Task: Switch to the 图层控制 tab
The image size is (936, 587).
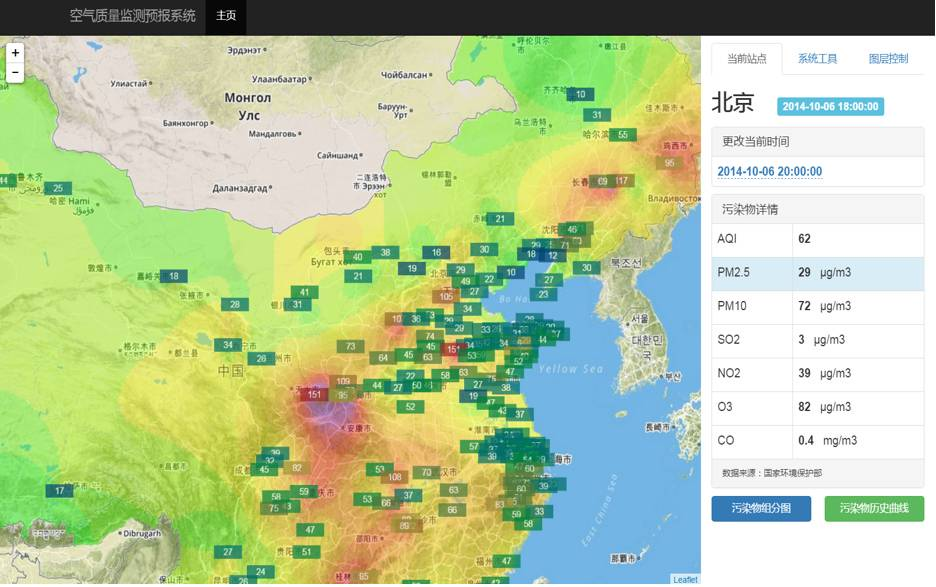Action: pyautogui.click(x=888, y=59)
